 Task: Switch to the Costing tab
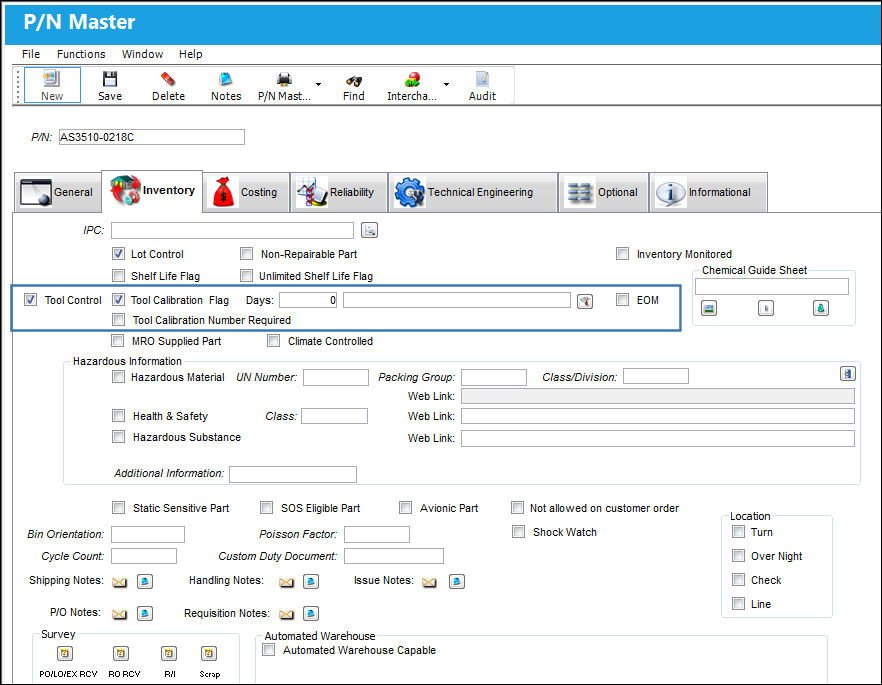tap(245, 192)
